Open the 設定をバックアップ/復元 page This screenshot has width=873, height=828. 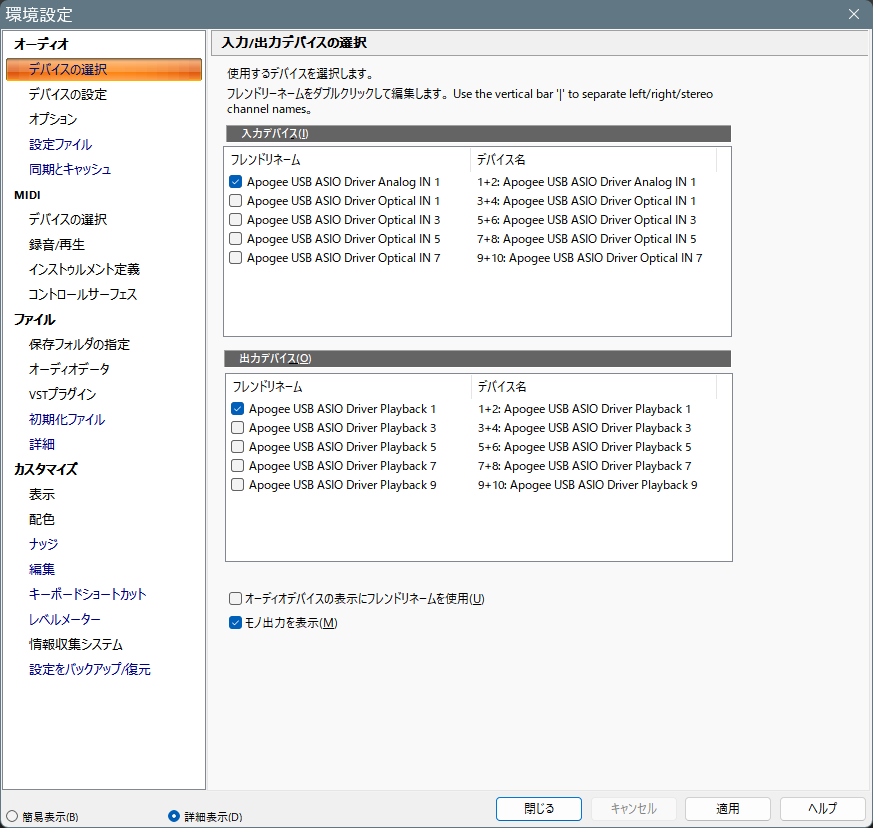(x=90, y=669)
